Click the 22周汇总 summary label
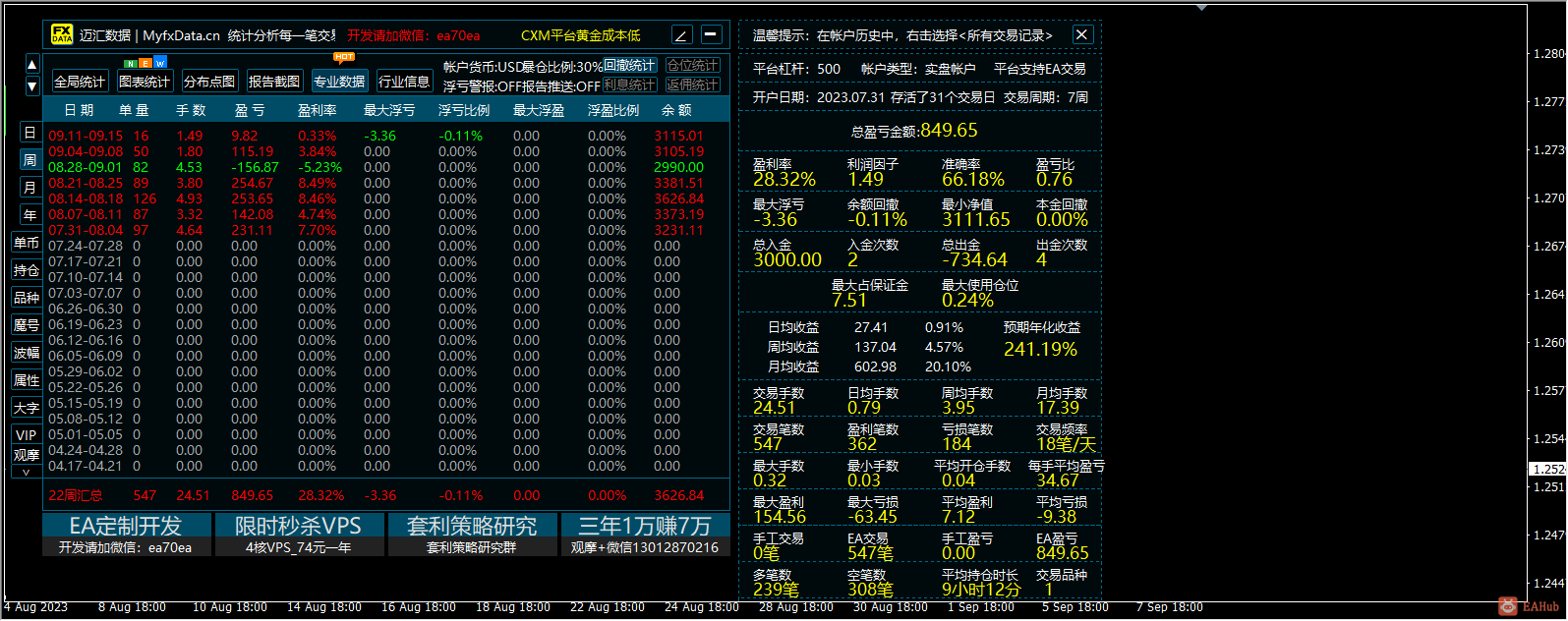 (x=76, y=495)
